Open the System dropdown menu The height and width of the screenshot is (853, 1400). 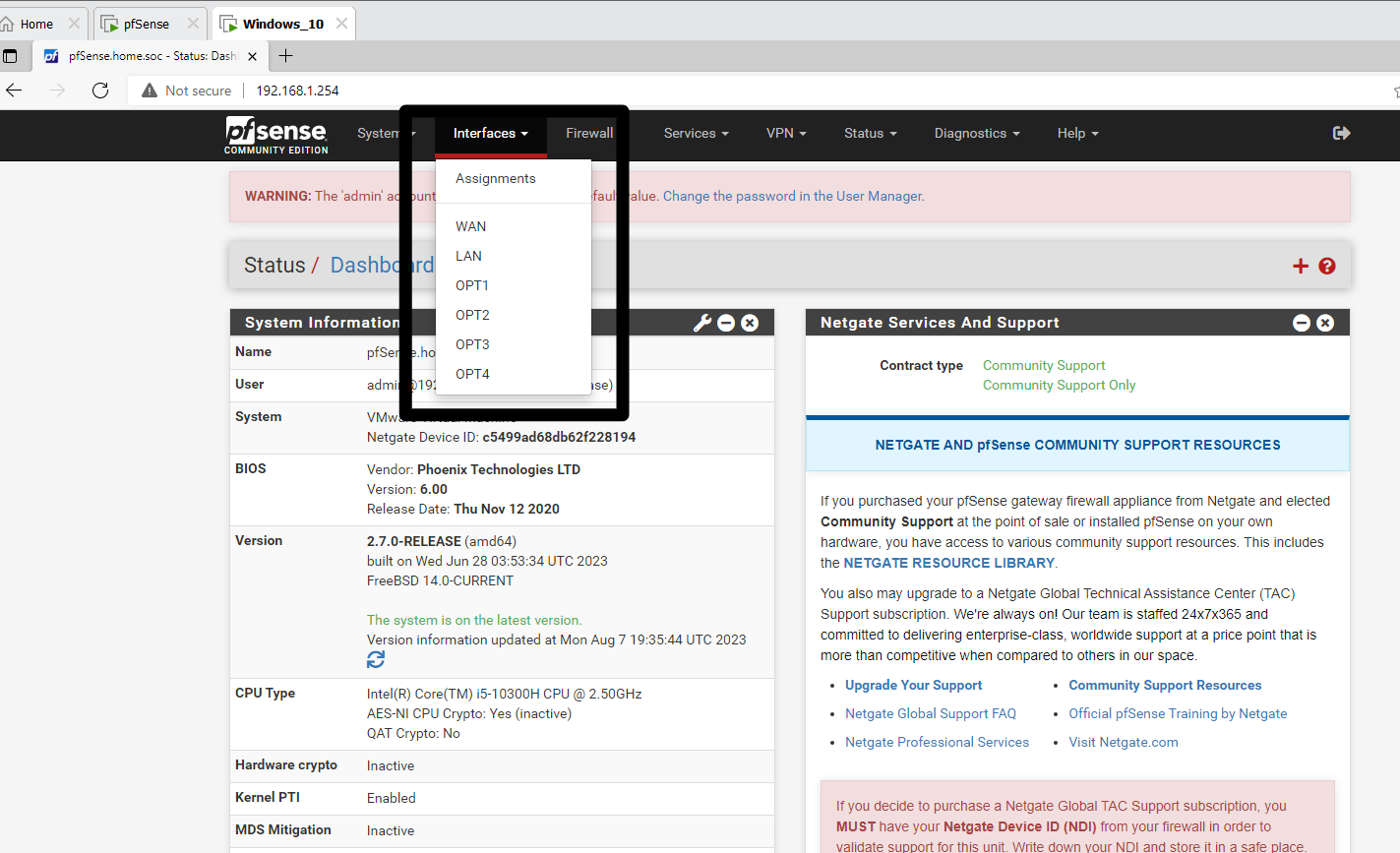(x=387, y=133)
